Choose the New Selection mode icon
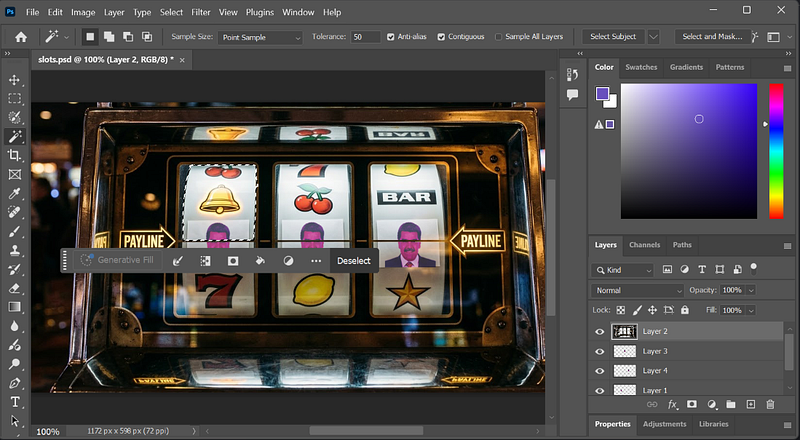Viewport: 800px width, 440px height. pos(90,37)
